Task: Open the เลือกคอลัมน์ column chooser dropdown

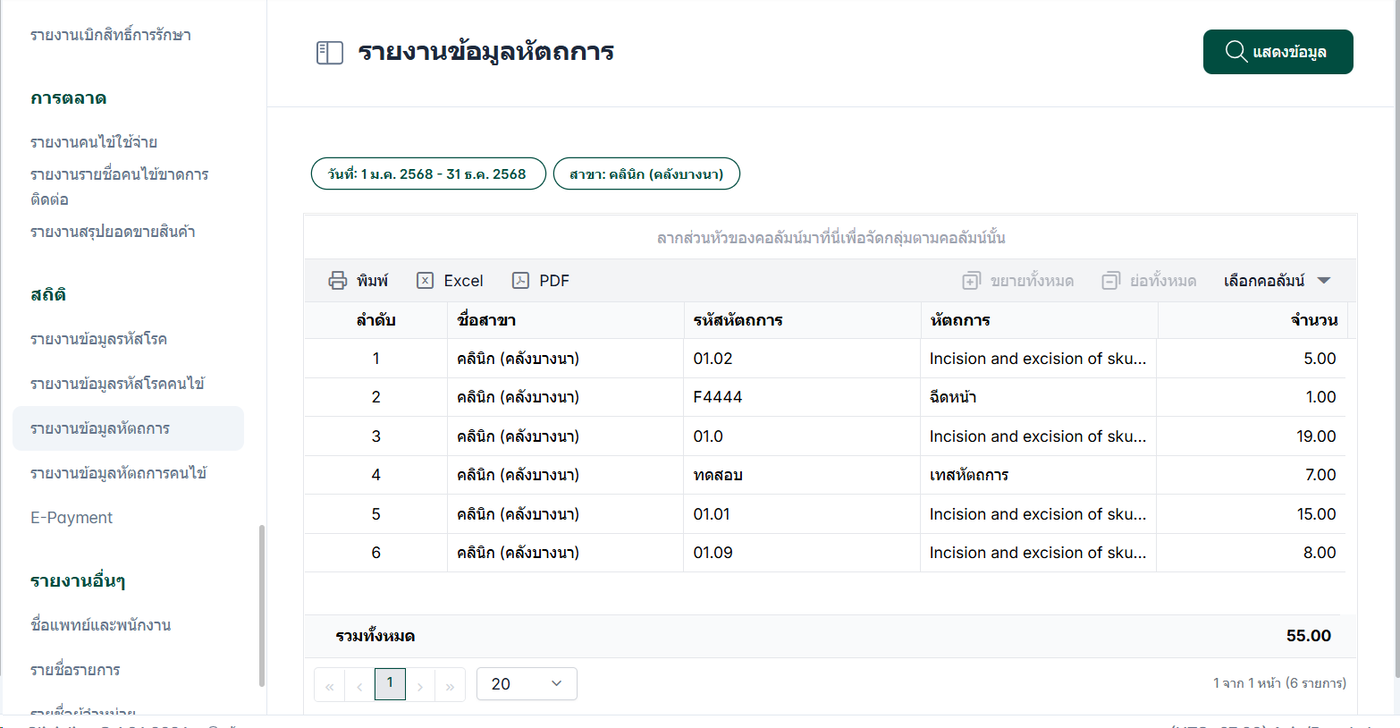Action: (1277, 281)
